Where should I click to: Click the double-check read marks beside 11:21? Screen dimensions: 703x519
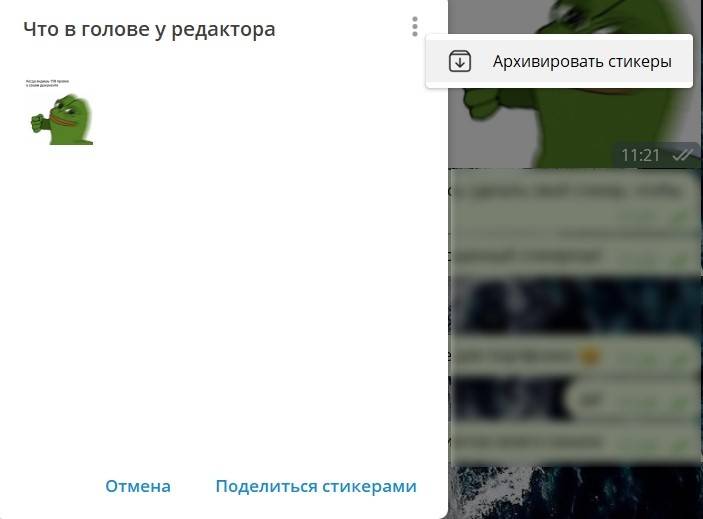(682, 155)
